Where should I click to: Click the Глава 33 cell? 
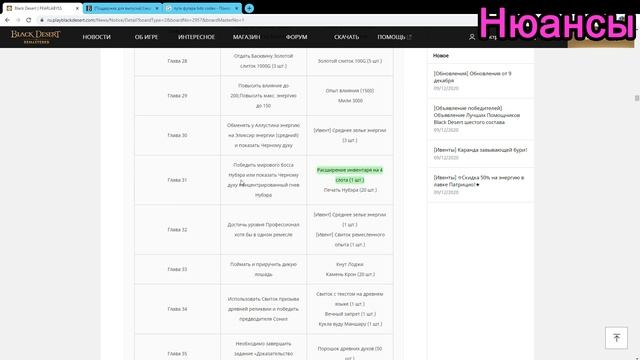point(177,269)
